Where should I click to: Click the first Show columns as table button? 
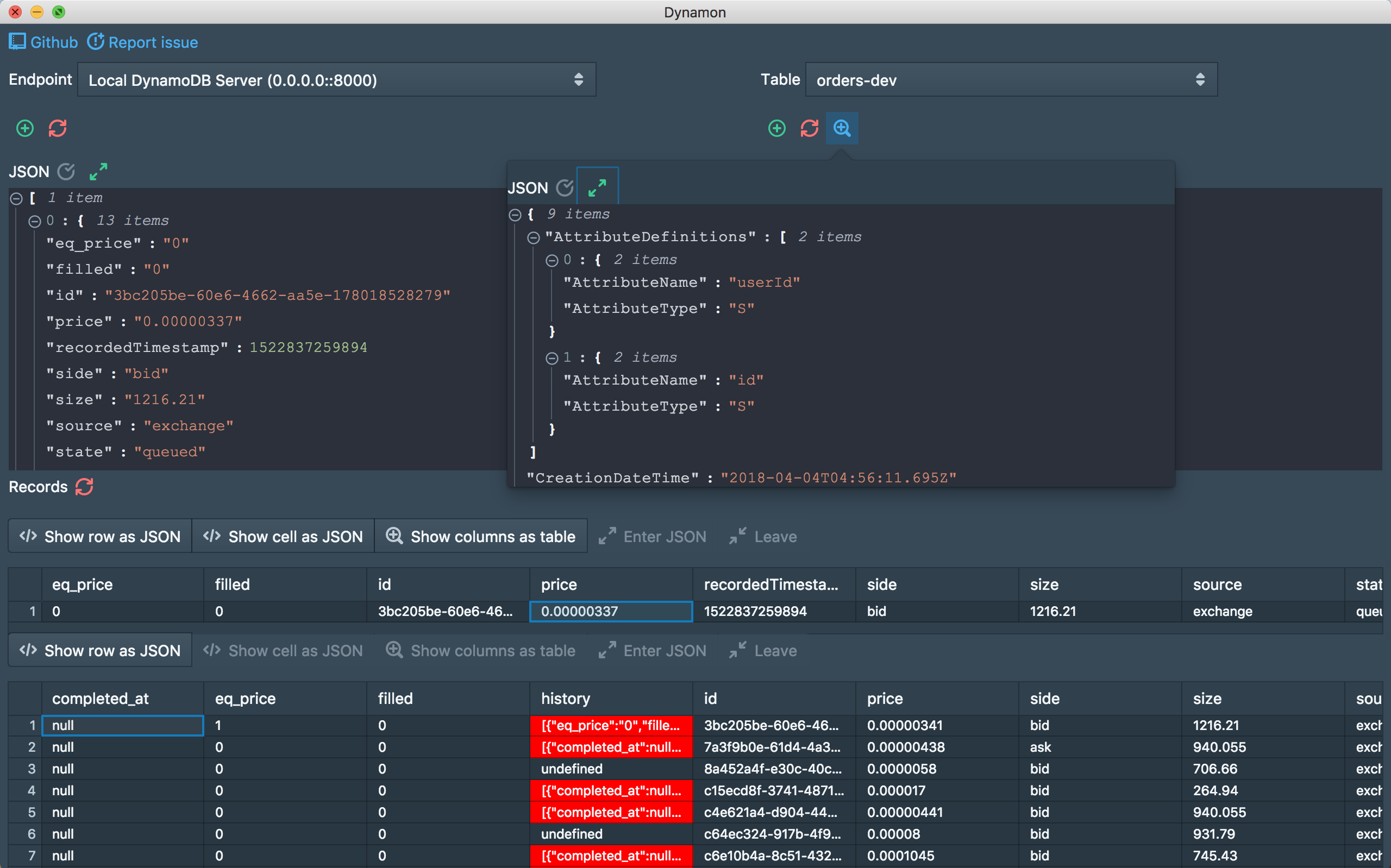coord(480,536)
